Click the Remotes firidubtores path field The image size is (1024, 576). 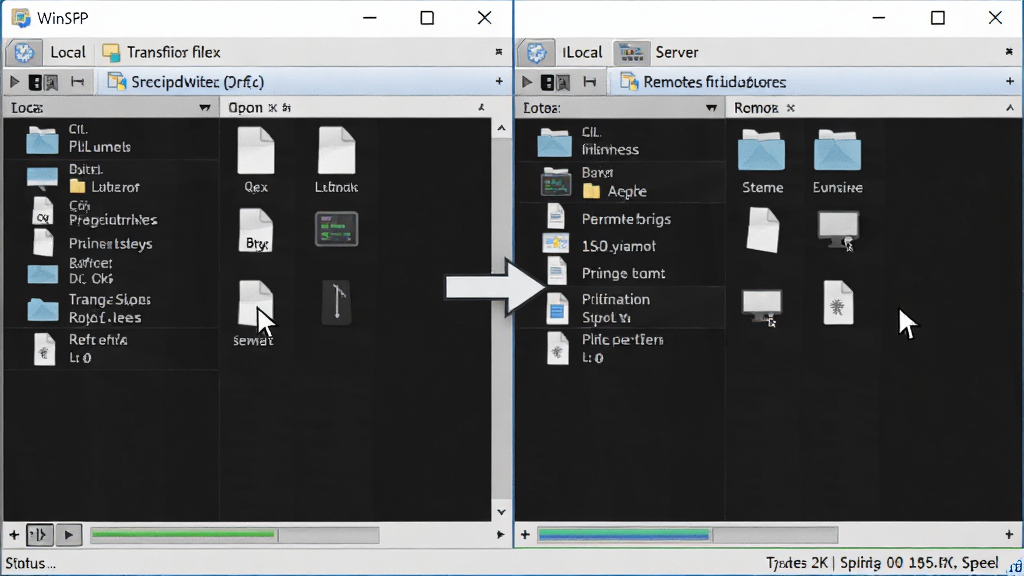point(816,82)
